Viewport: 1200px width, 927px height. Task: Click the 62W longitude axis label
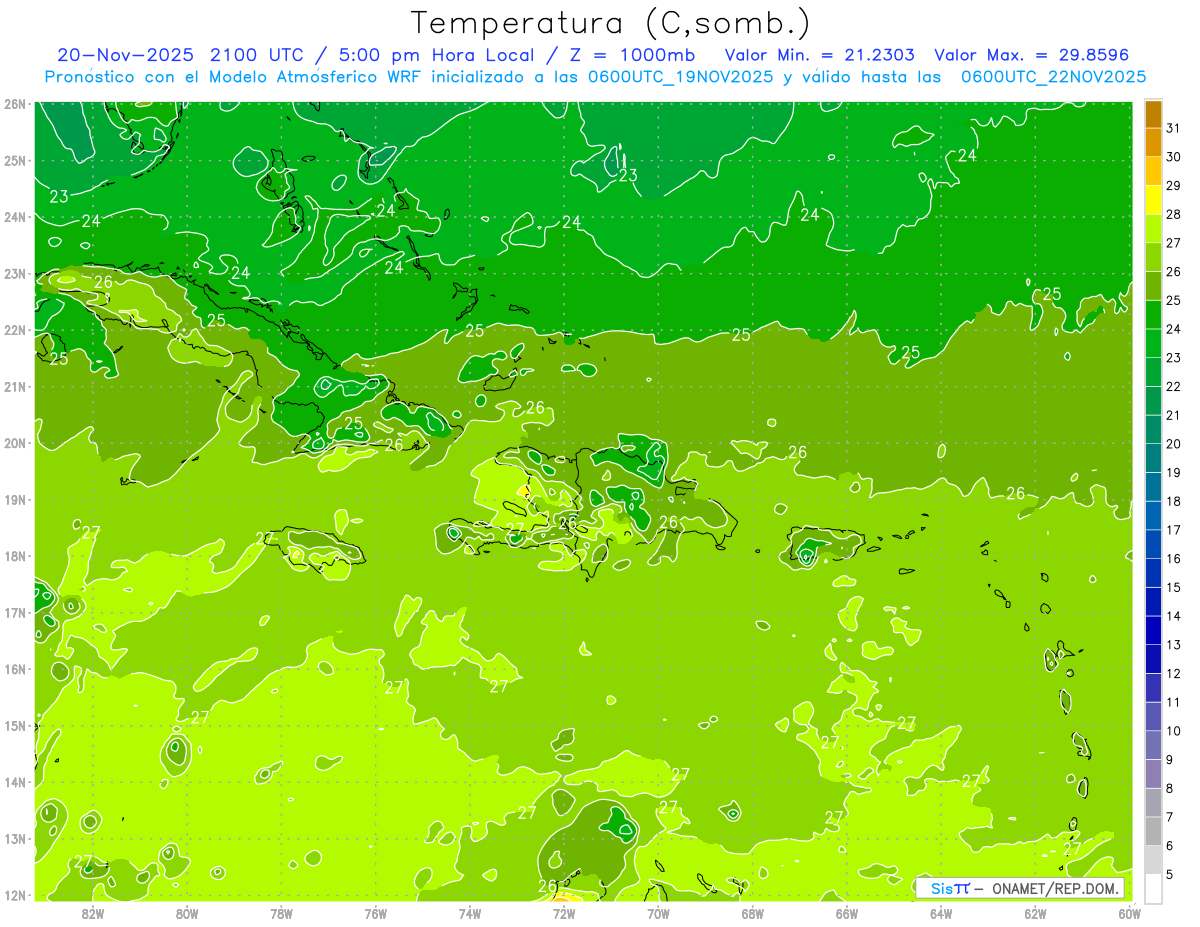(1036, 913)
